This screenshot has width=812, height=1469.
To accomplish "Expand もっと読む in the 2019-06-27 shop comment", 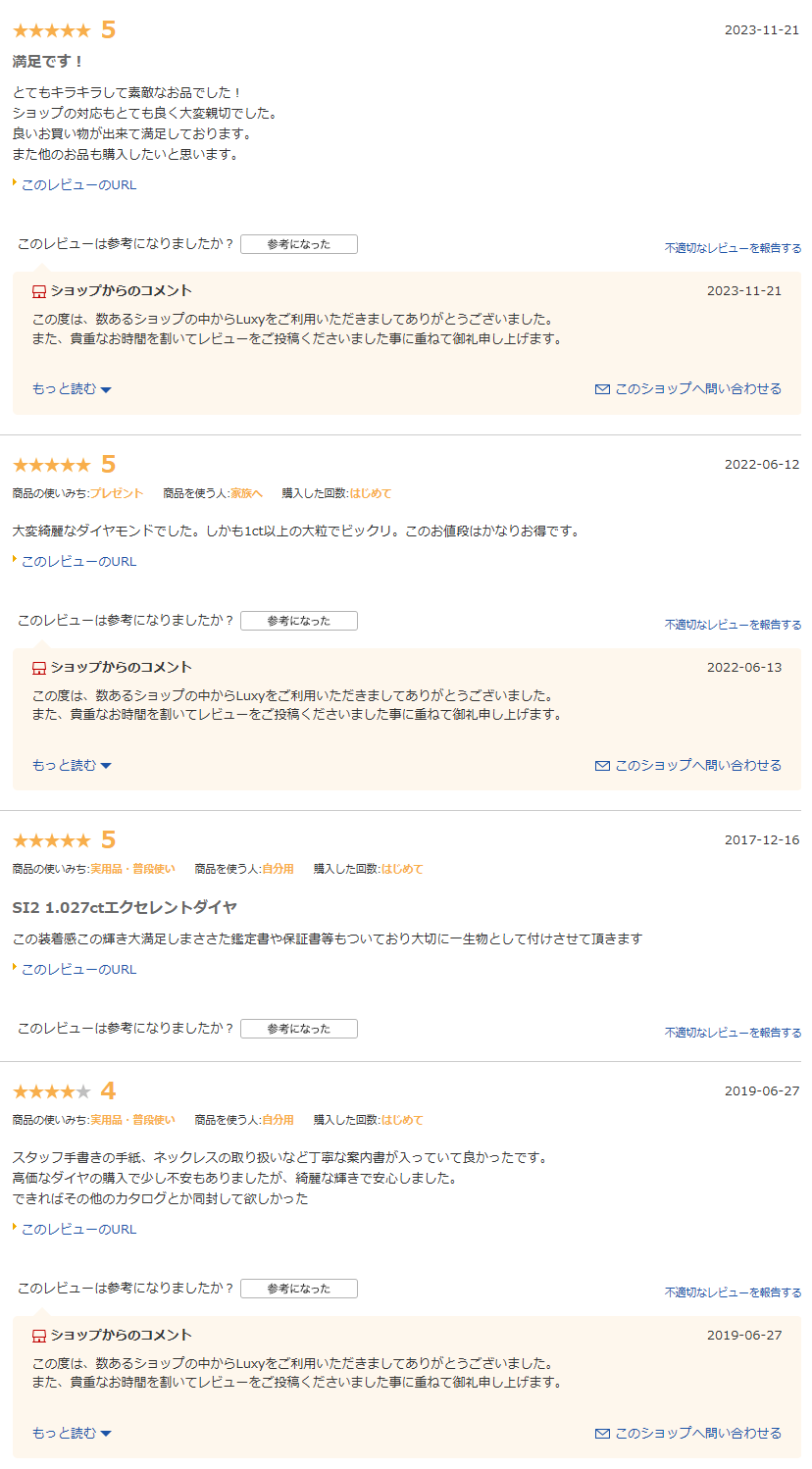I will (x=72, y=1434).
